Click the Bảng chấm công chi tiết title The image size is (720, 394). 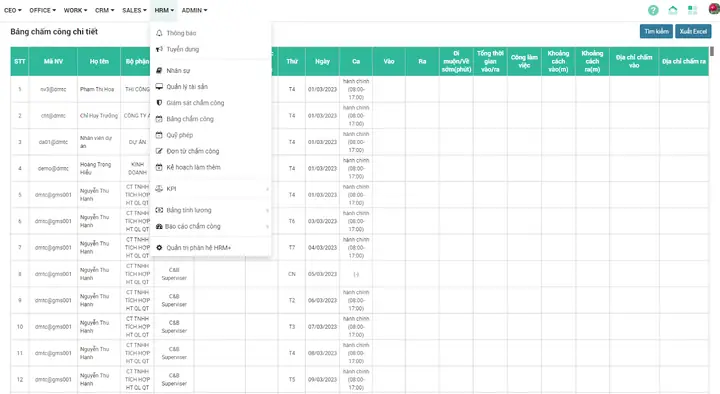pyautogui.click(x=54, y=32)
